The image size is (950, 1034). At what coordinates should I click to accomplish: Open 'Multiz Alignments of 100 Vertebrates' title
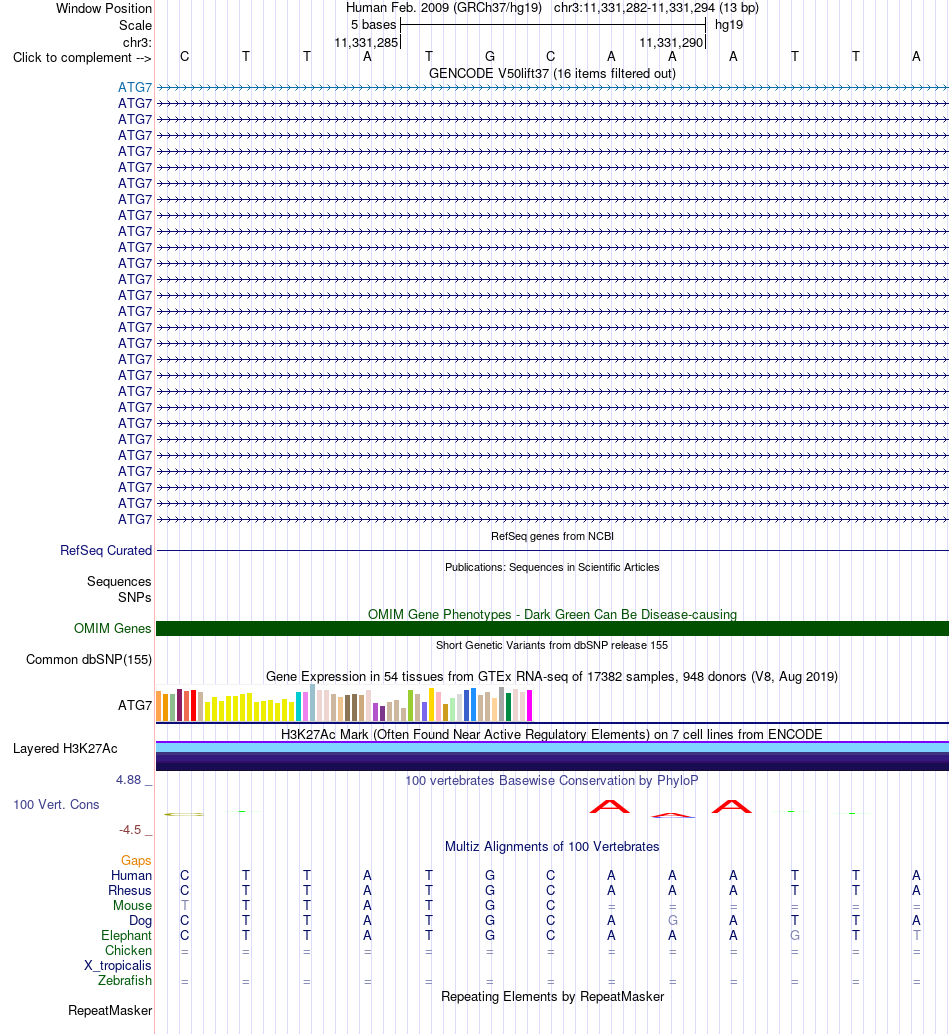coord(552,847)
